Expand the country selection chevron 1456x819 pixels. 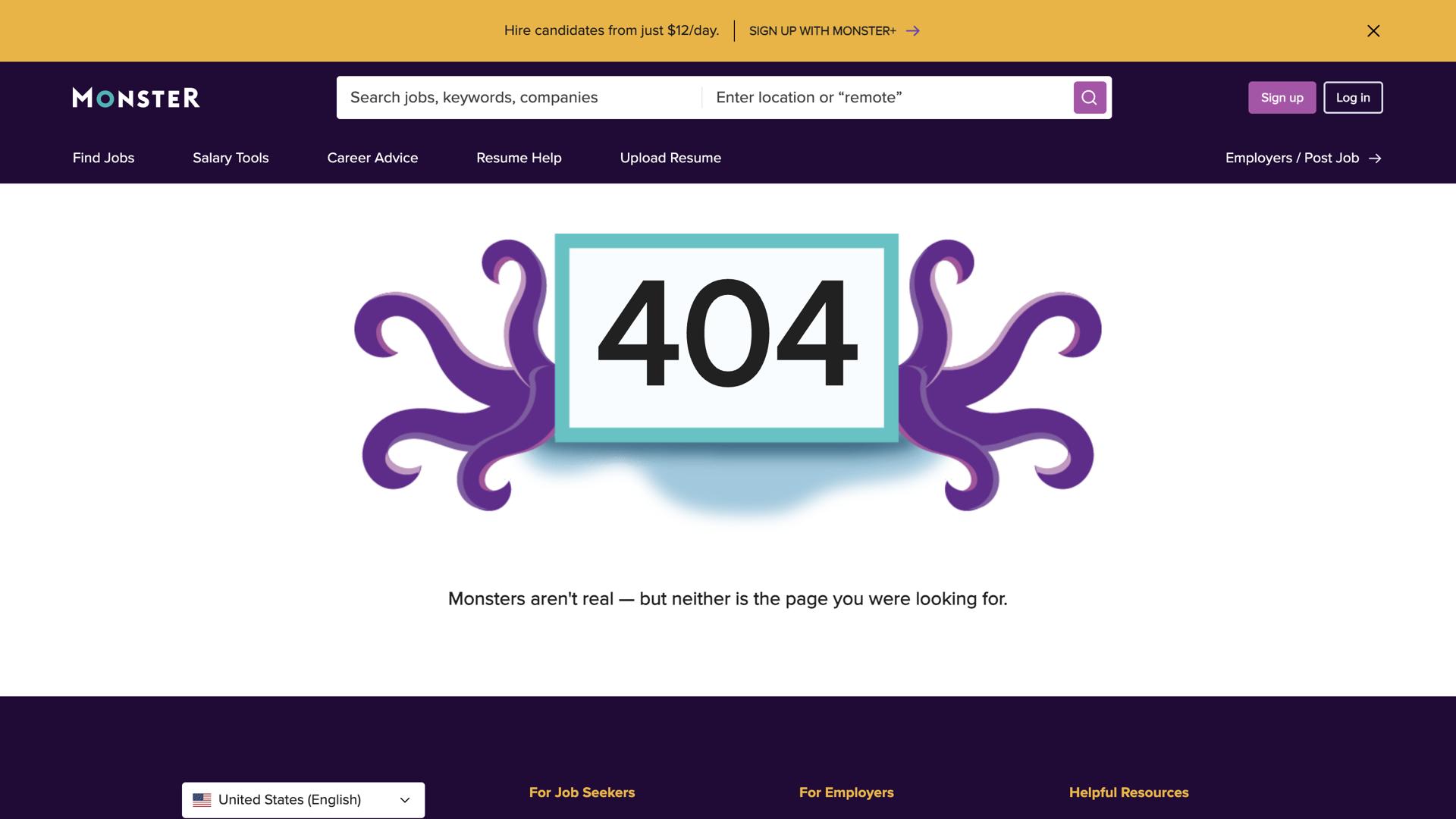pos(403,799)
